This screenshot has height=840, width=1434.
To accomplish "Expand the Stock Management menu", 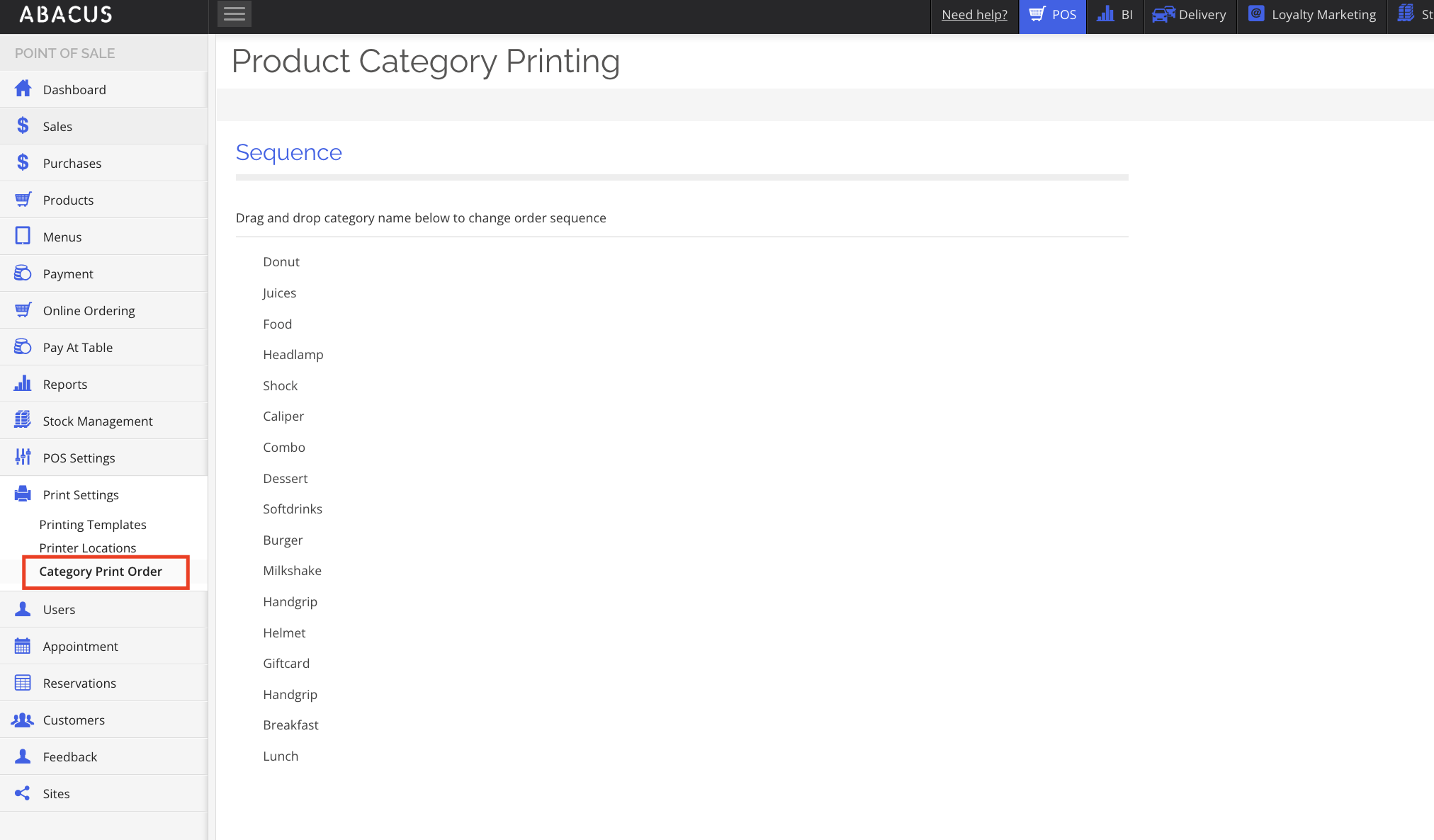I will click(98, 421).
